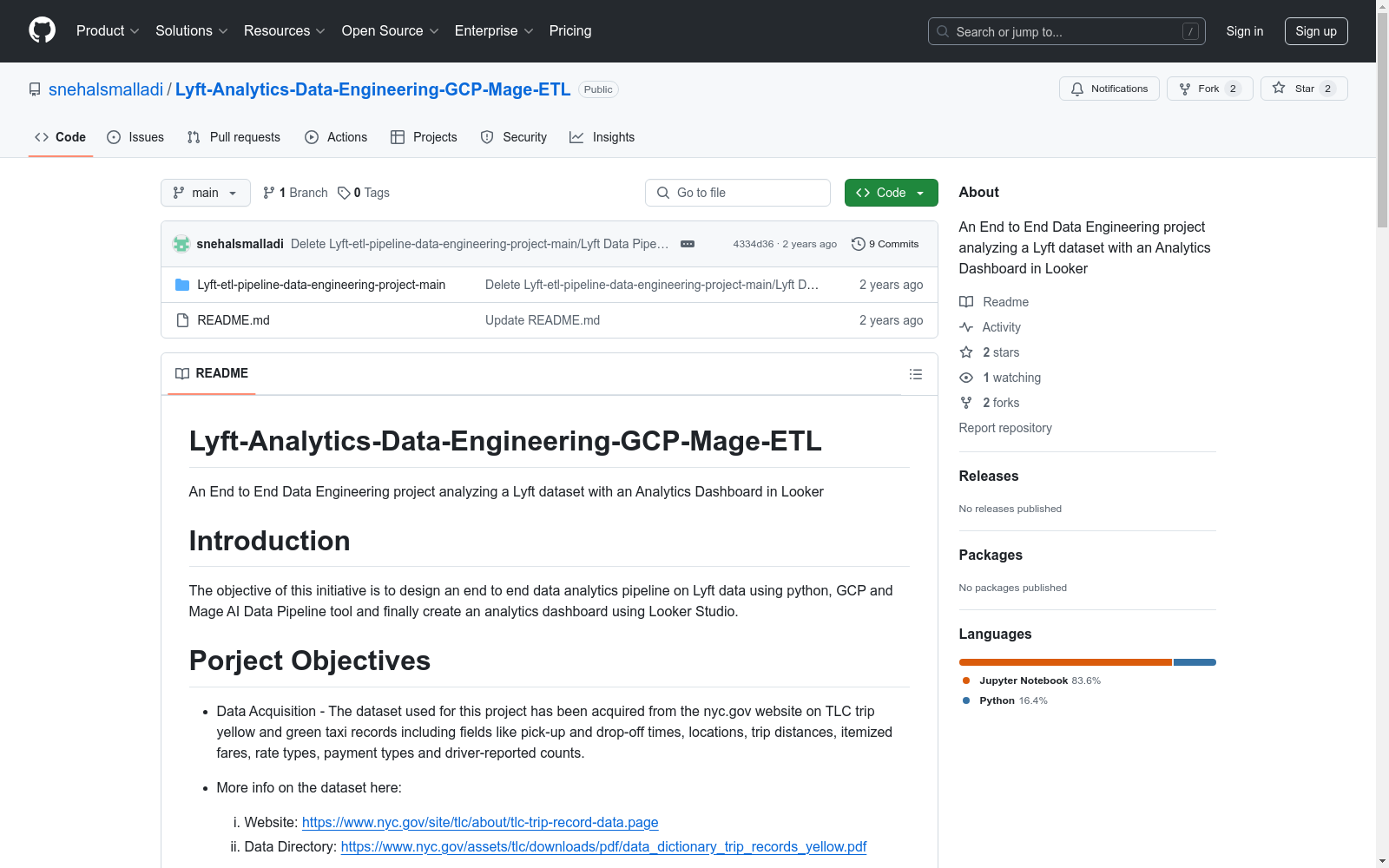Click the book icon next to Readme
This screenshot has width=1389, height=868.
coord(966,302)
